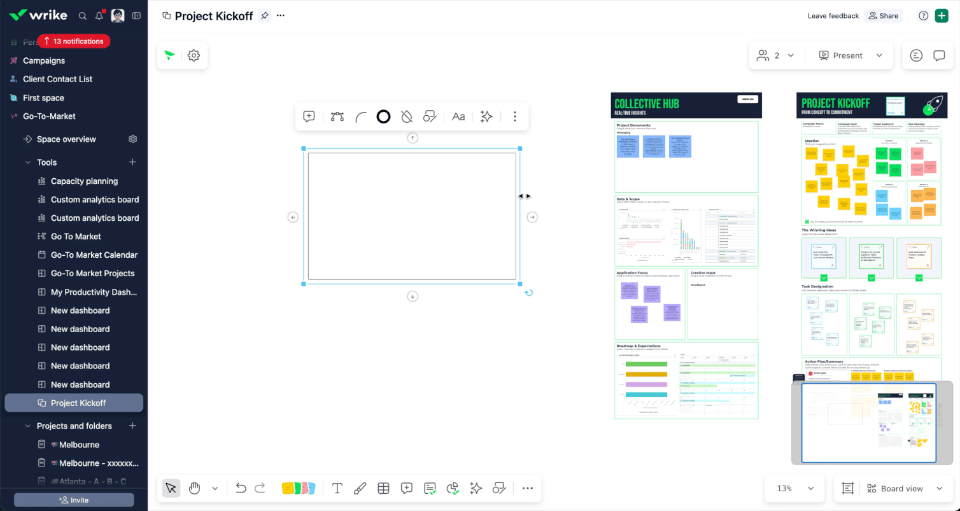Open the notifications bell
The width and height of the screenshot is (960, 511).
point(99,16)
